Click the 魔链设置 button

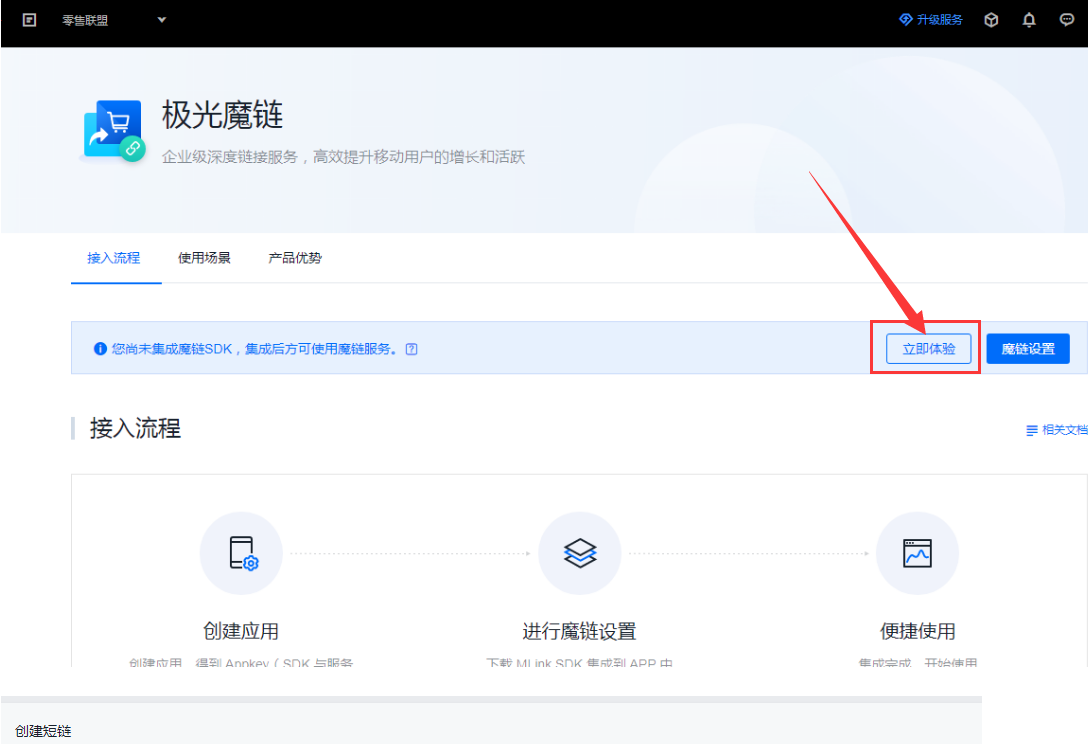pyautogui.click(x=1028, y=348)
